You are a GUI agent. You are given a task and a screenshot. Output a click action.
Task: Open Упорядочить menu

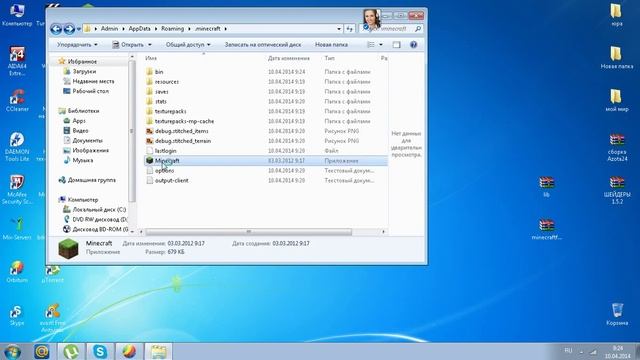coord(77,44)
